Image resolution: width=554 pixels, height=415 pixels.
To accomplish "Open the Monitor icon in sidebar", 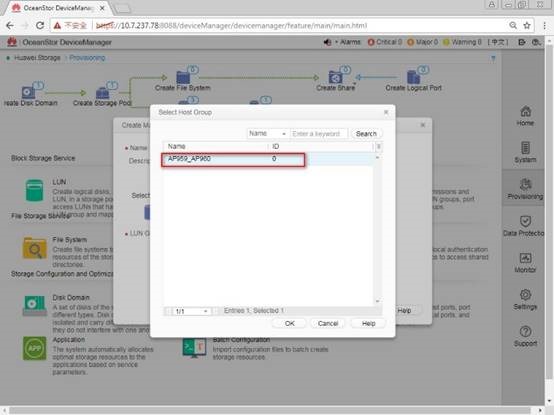I will (525, 258).
